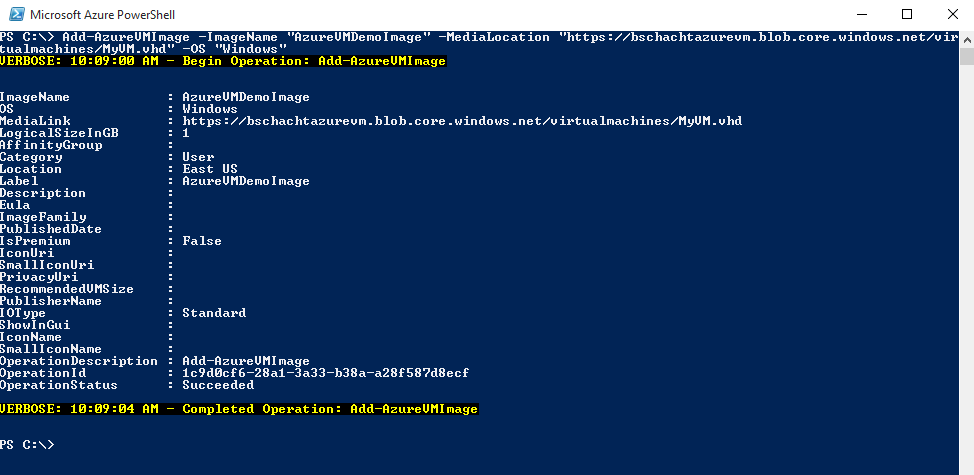The width and height of the screenshot is (974, 475).
Task: Click the IOType Standard value
Action: [x=213, y=313]
